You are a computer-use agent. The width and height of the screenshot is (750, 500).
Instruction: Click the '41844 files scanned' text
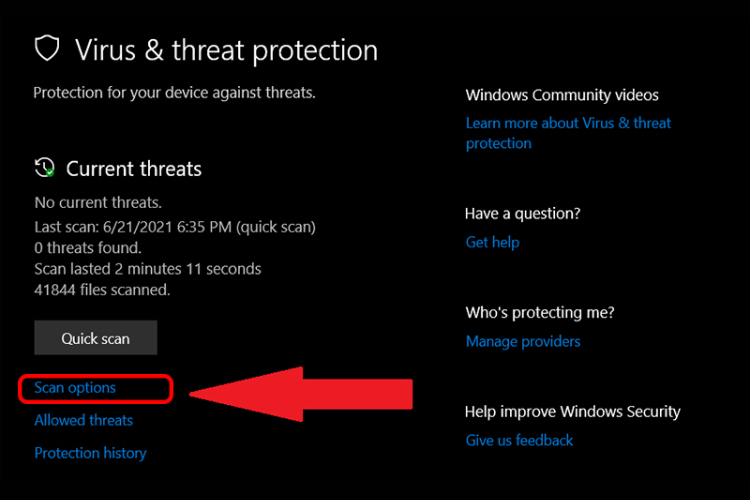pos(102,290)
